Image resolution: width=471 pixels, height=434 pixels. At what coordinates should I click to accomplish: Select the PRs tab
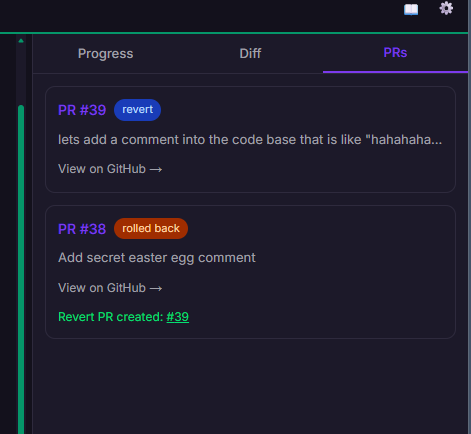click(x=395, y=53)
